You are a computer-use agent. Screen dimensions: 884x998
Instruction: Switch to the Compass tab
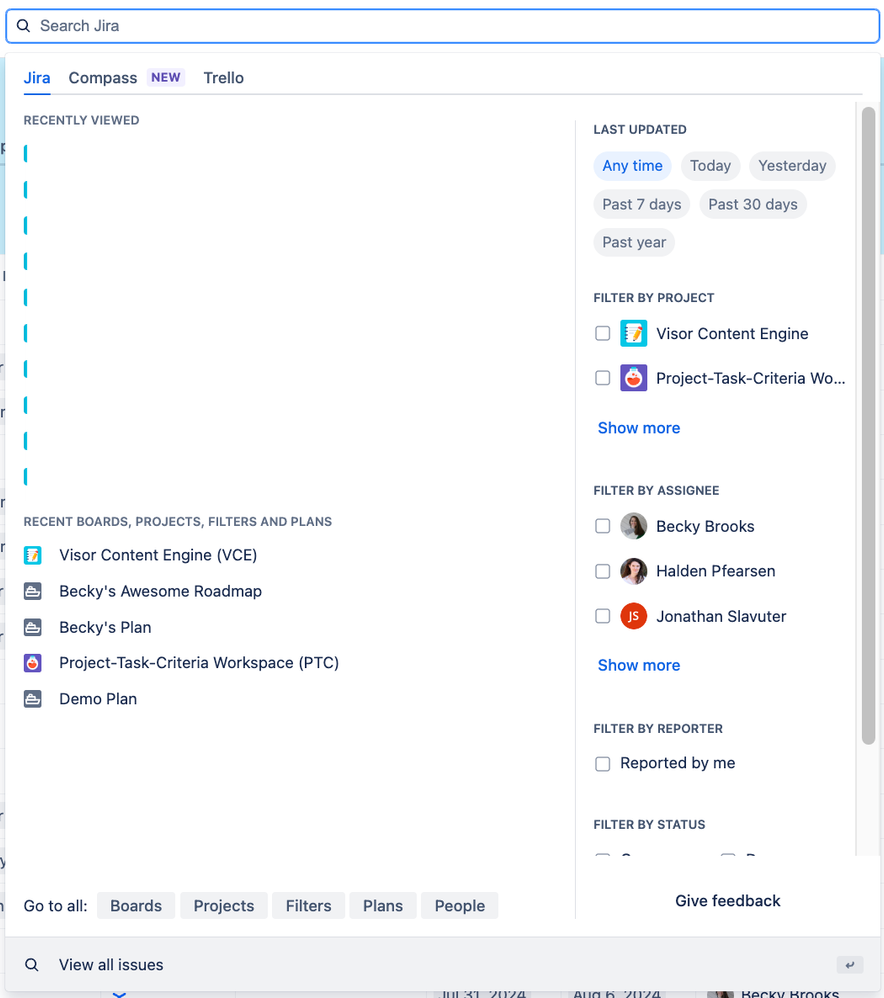[102, 77]
